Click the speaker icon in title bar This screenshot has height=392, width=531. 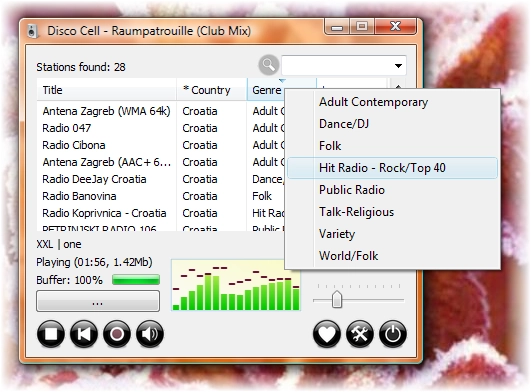[32, 31]
